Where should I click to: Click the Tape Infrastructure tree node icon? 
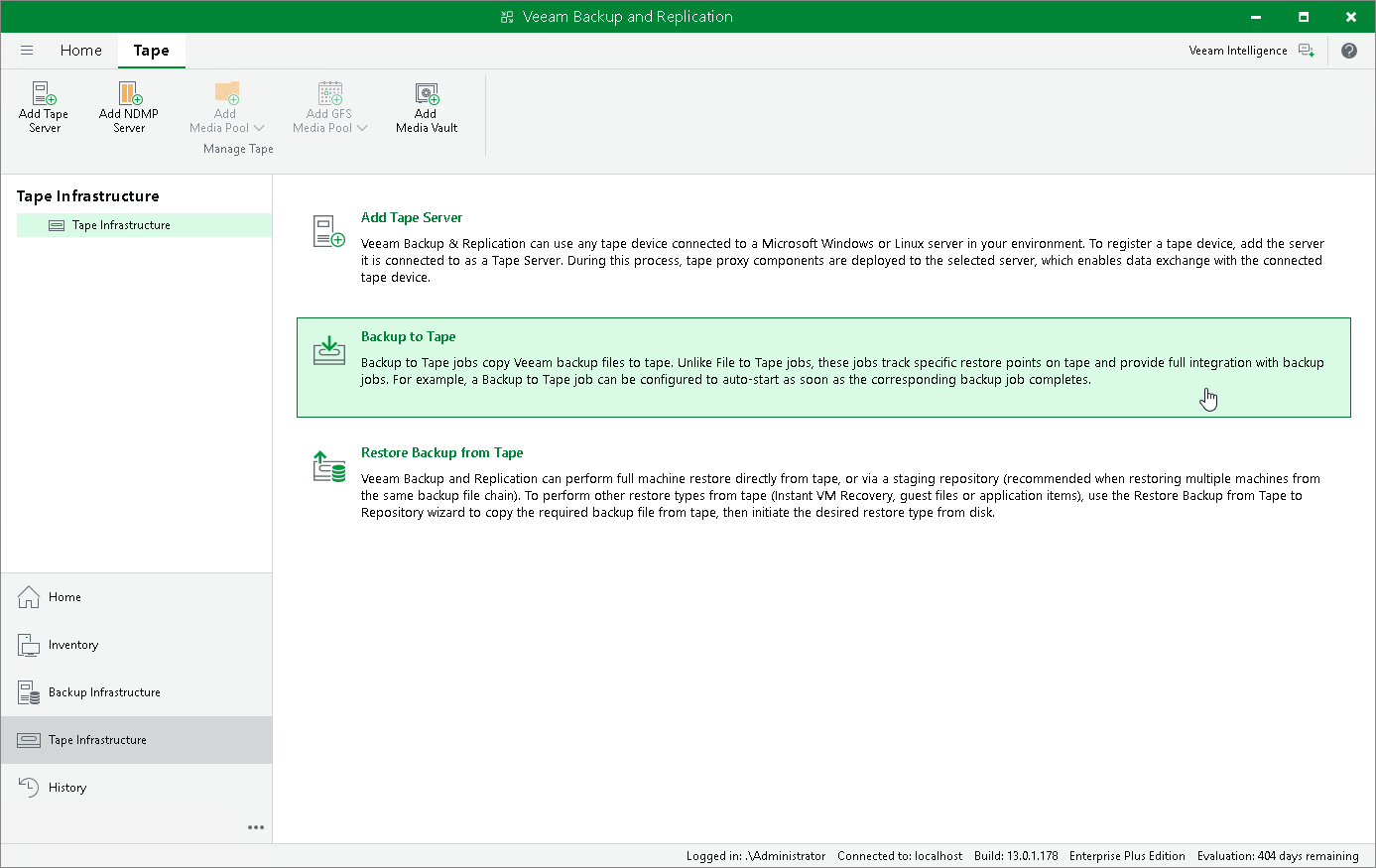point(57,225)
